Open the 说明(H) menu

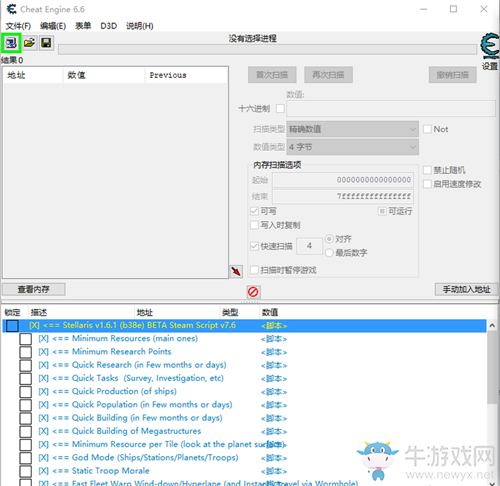tap(140, 26)
